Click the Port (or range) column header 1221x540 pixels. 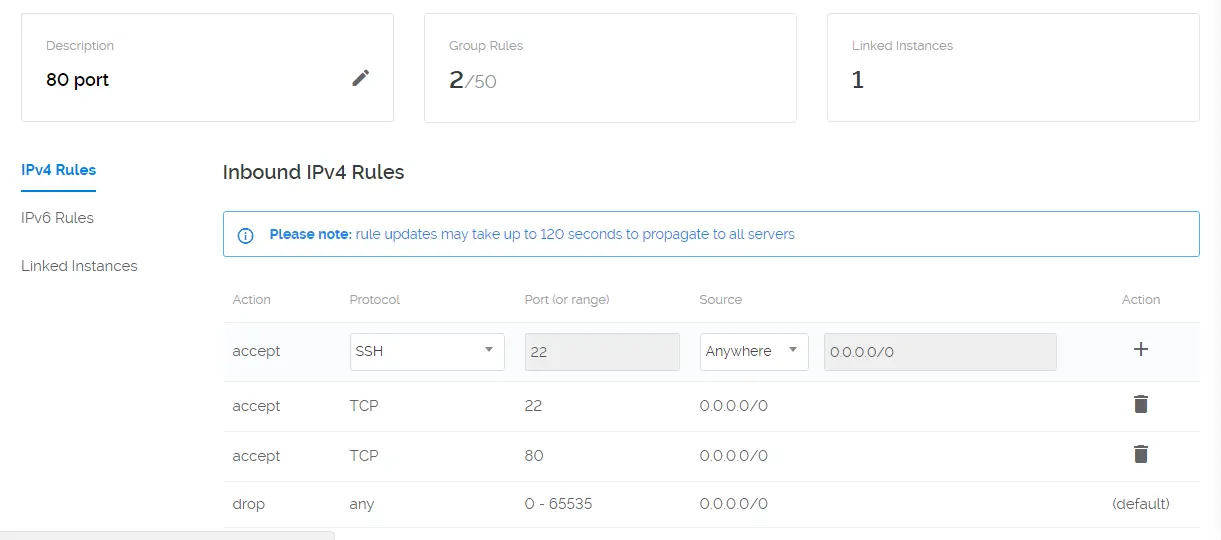click(x=567, y=300)
